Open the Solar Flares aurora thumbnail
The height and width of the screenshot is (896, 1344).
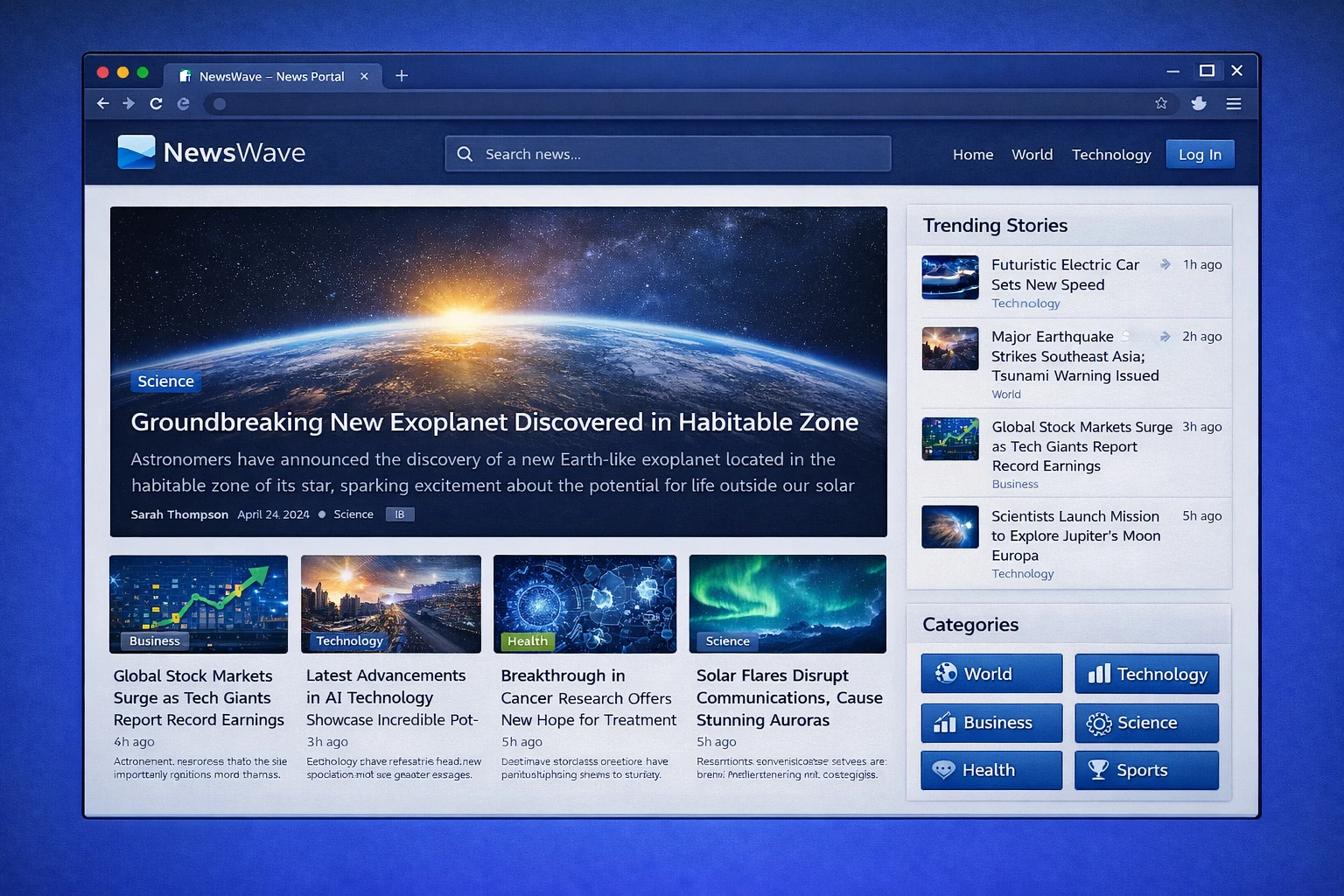[787, 604]
